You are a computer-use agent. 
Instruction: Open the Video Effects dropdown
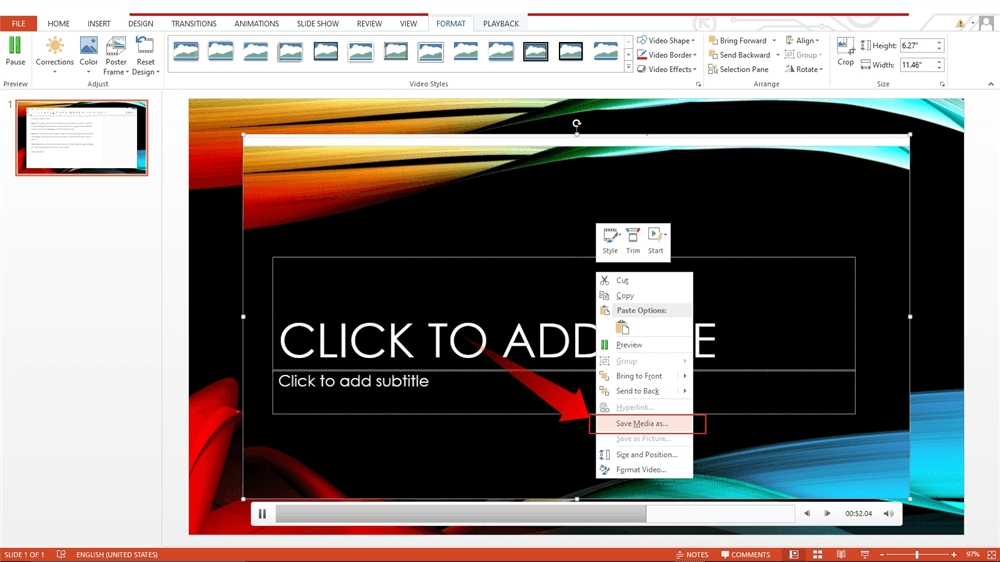pyautogui.click(x=667, y=69)
